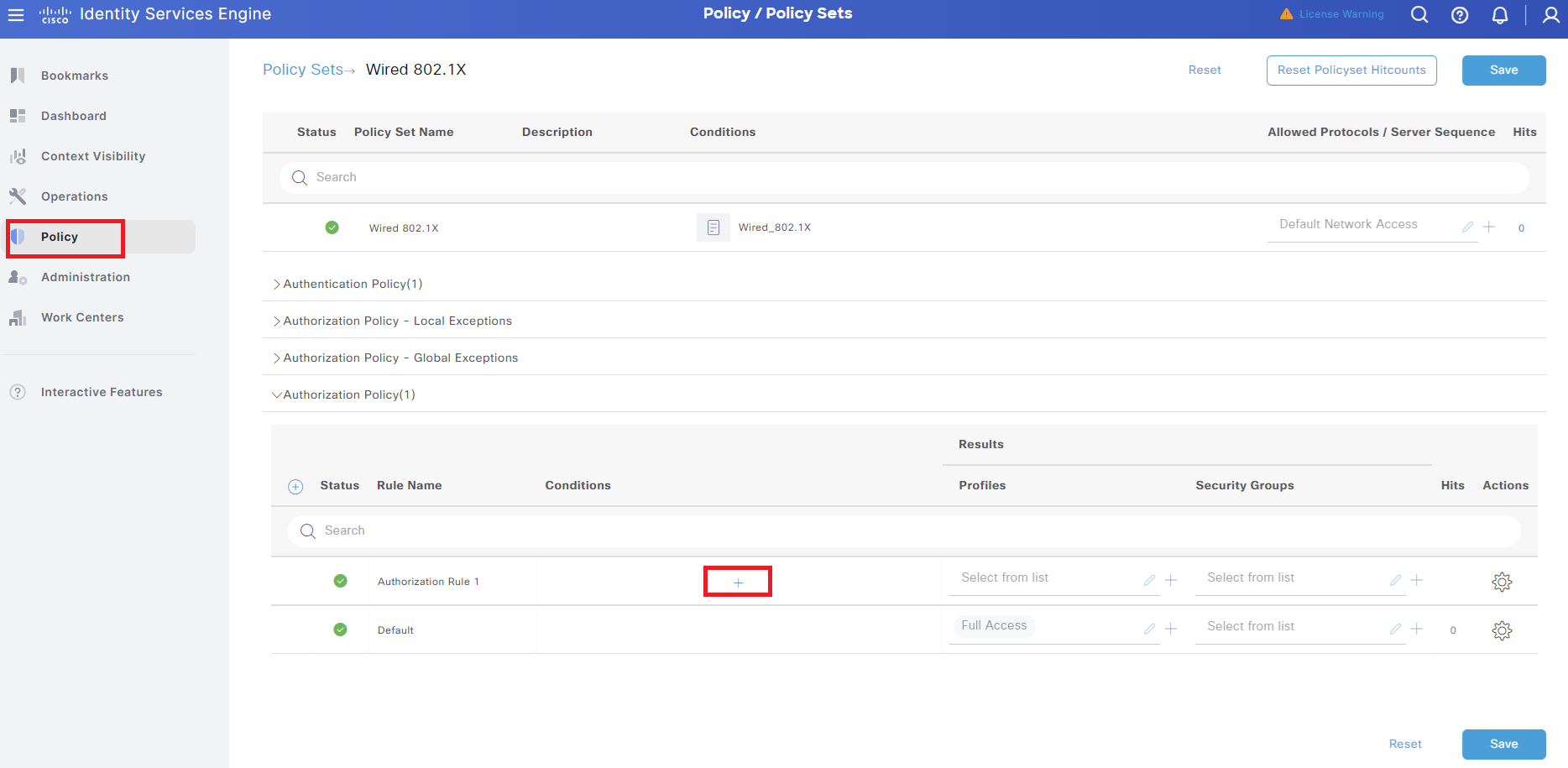
Task: Open the notifications bell
Action: point(1501,14)
